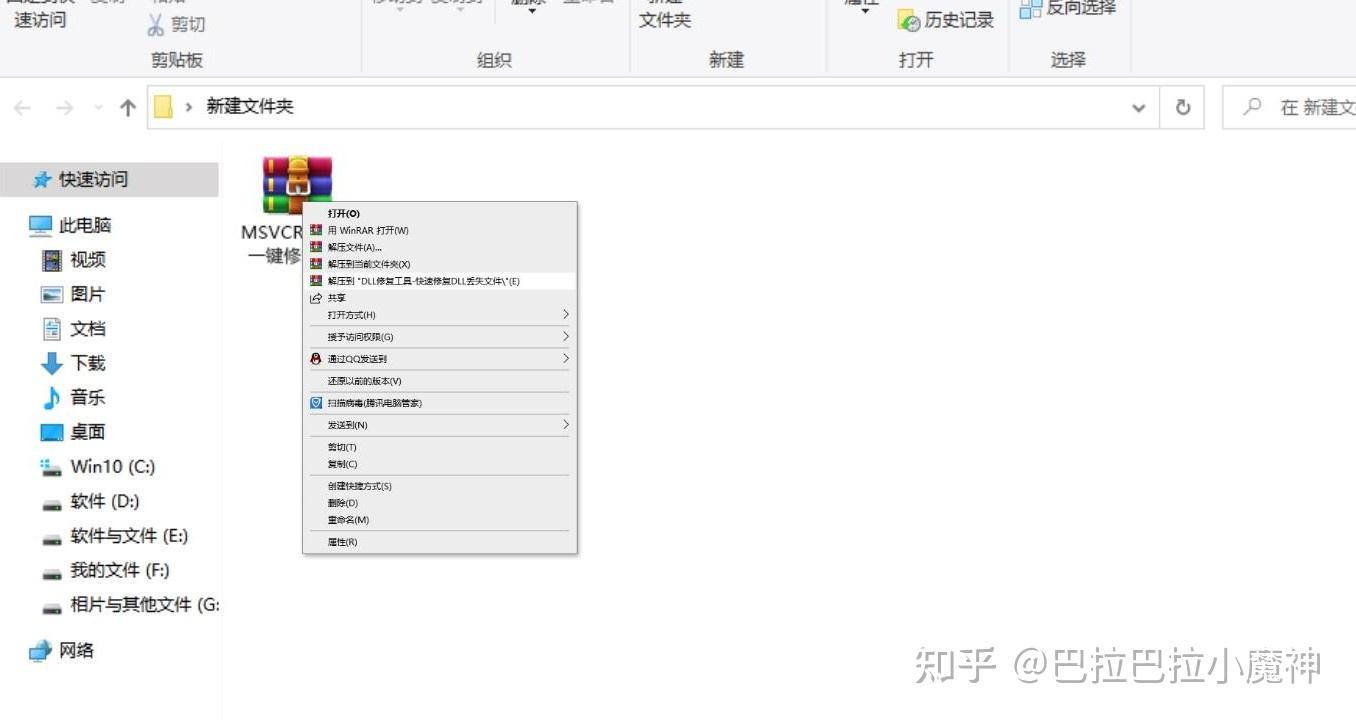This screenshot has width=1356, height=720.
Task: Expand the 打开方式(H) submenu
Action: [x=440, y=315]
